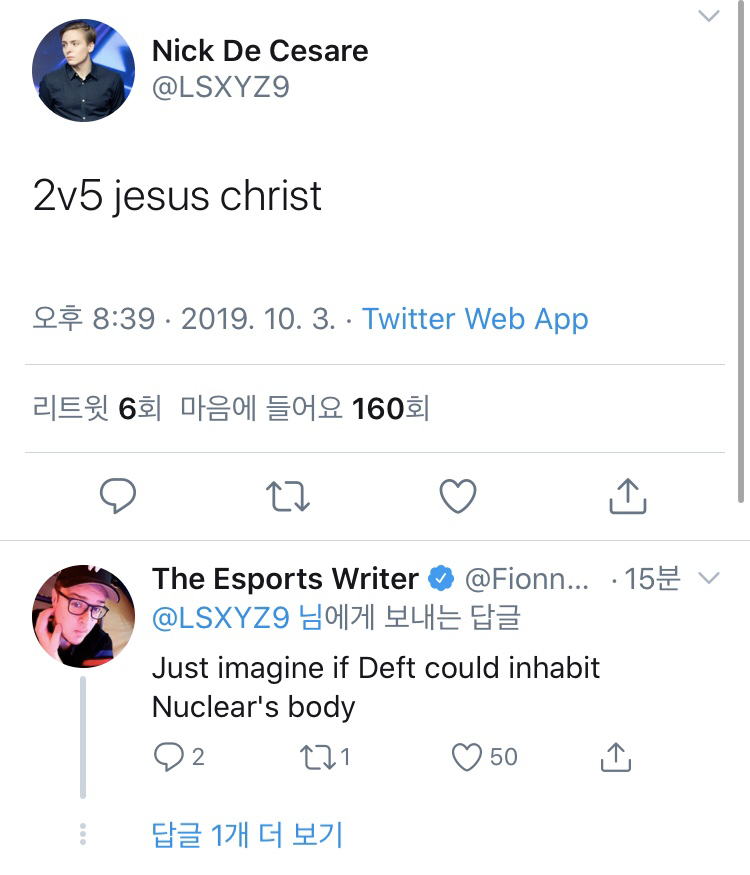
Task: Show one more reply in thread
Action: pyautogui.click(x=247, y=835)
